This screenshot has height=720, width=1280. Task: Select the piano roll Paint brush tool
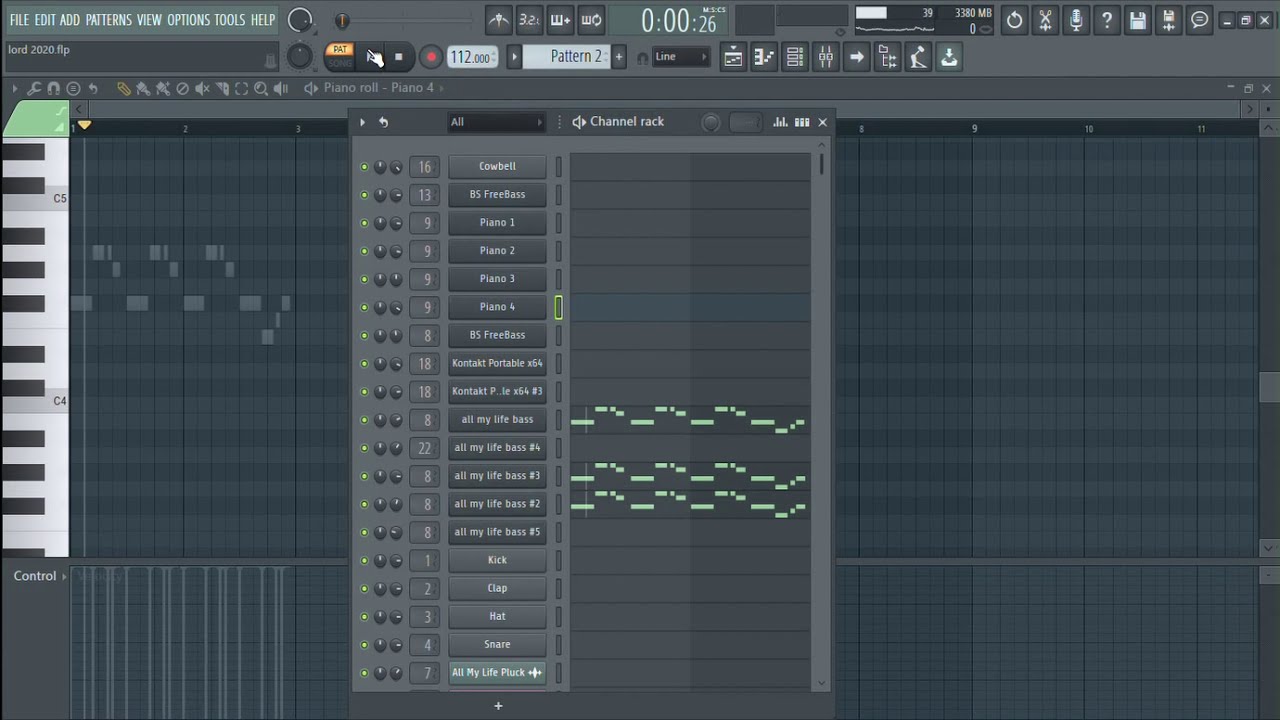pos(143,89)
